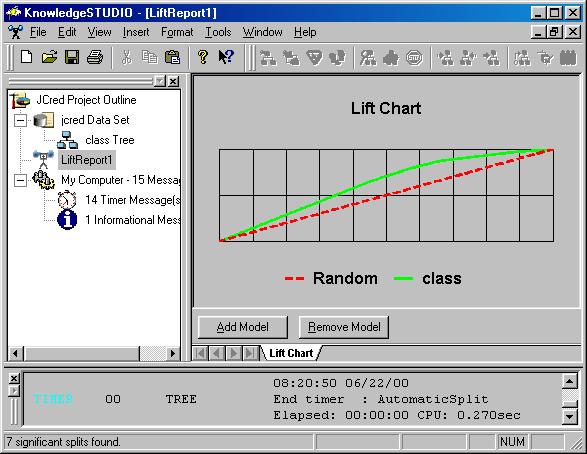
Task: Close the project outline panel
Action: pyautogui.click(x=173, y=81)
